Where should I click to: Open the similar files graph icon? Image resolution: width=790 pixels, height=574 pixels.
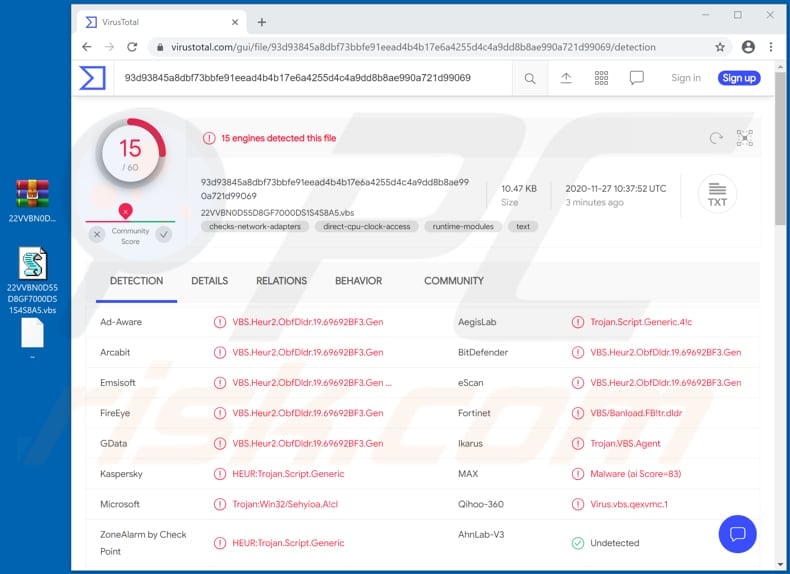pos(745,138)
